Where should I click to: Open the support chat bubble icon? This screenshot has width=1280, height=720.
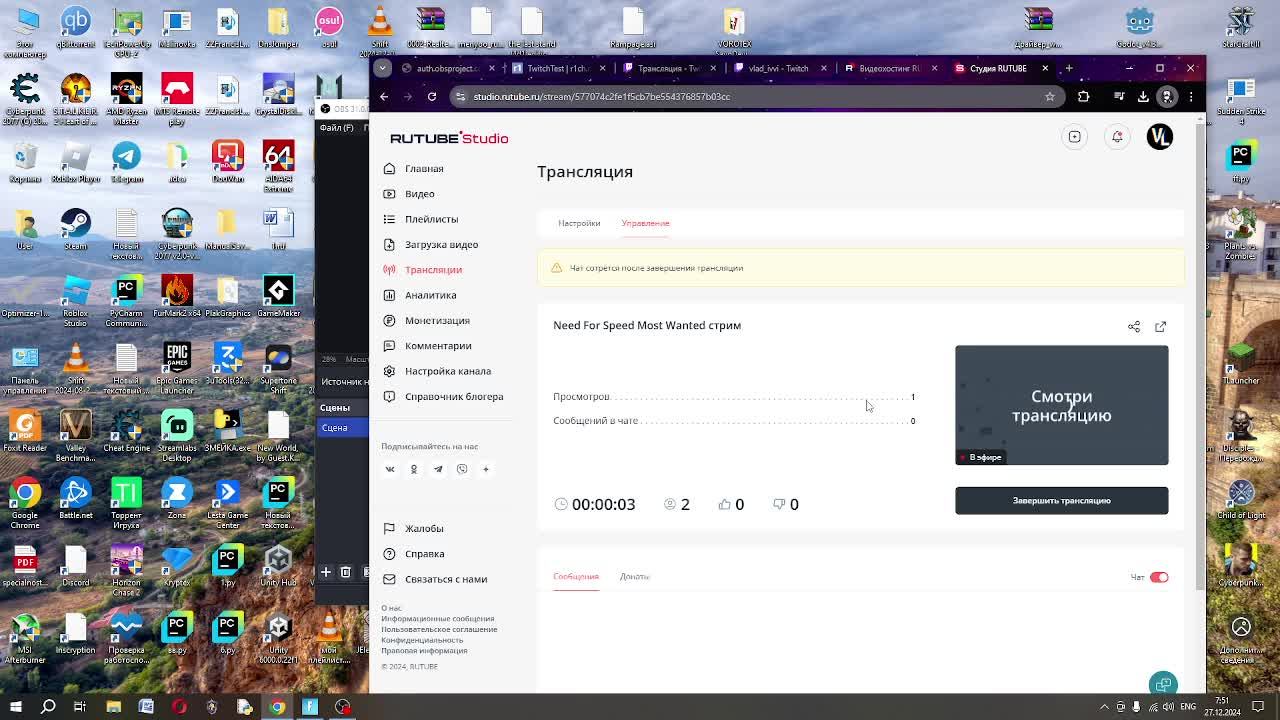click(x=1163, y=684)
